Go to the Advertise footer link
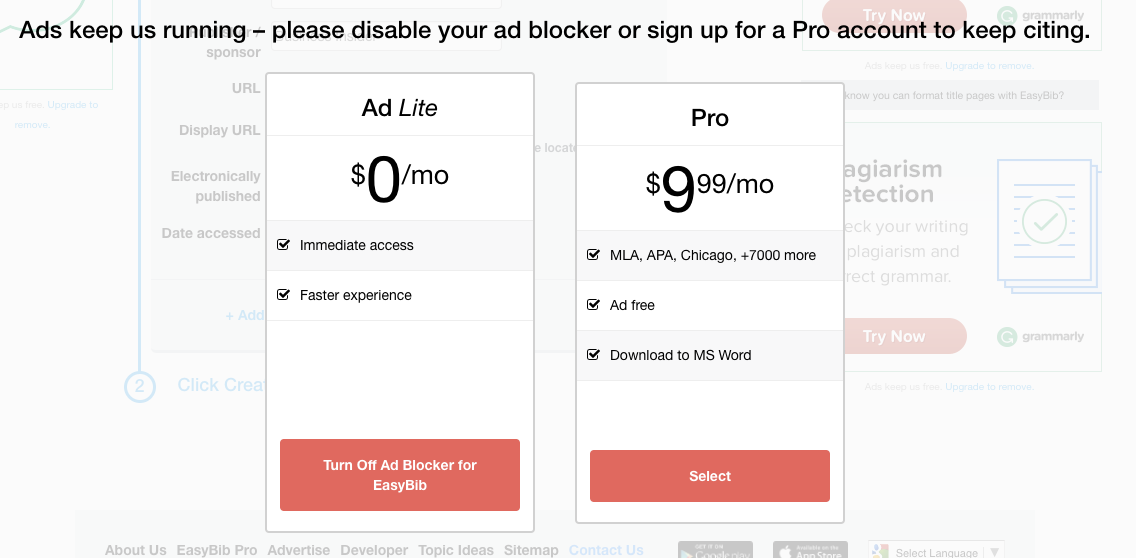The height and width of the screenshot is (558, 1136). tap(298, 550)
